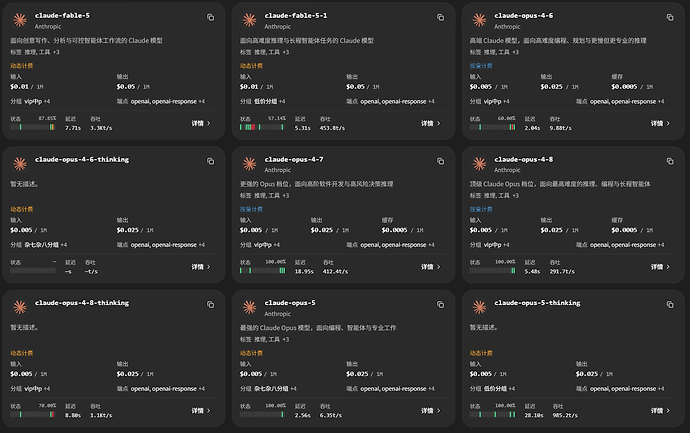Expand the +3 tags on claude-opus-5
690x433 pixels.
[x=286, y=340]
